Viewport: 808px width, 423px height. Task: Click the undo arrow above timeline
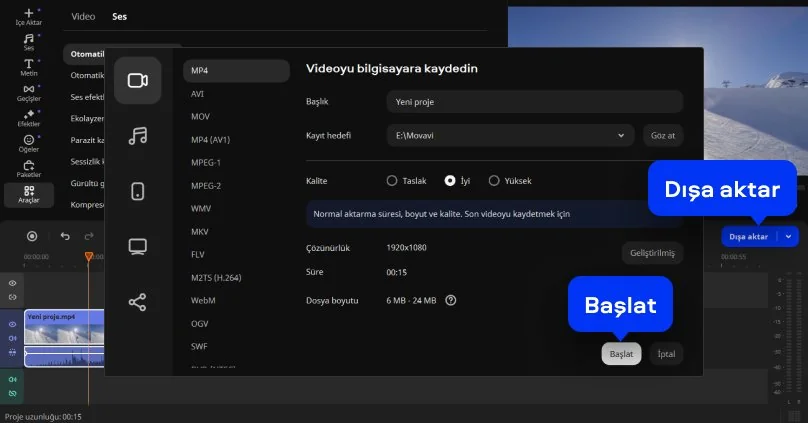coord(65,236)
